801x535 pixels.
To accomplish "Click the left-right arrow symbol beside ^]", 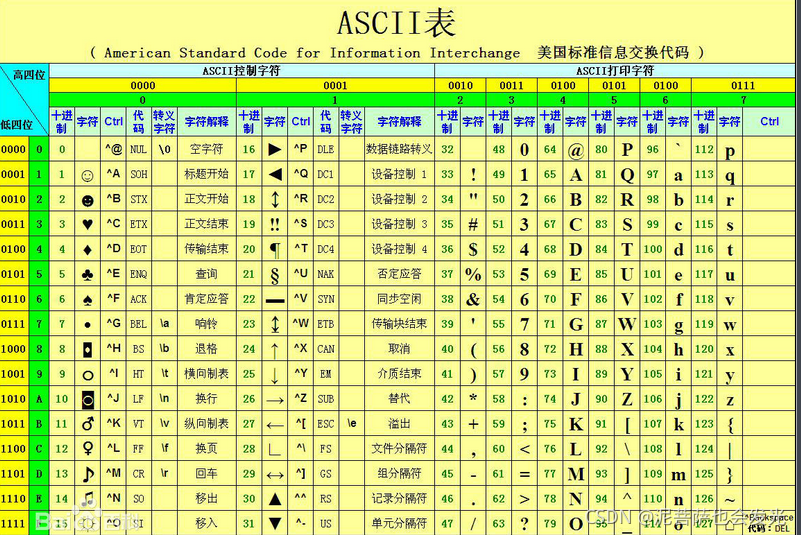I will pyautogui.click(x=275, y=475).
